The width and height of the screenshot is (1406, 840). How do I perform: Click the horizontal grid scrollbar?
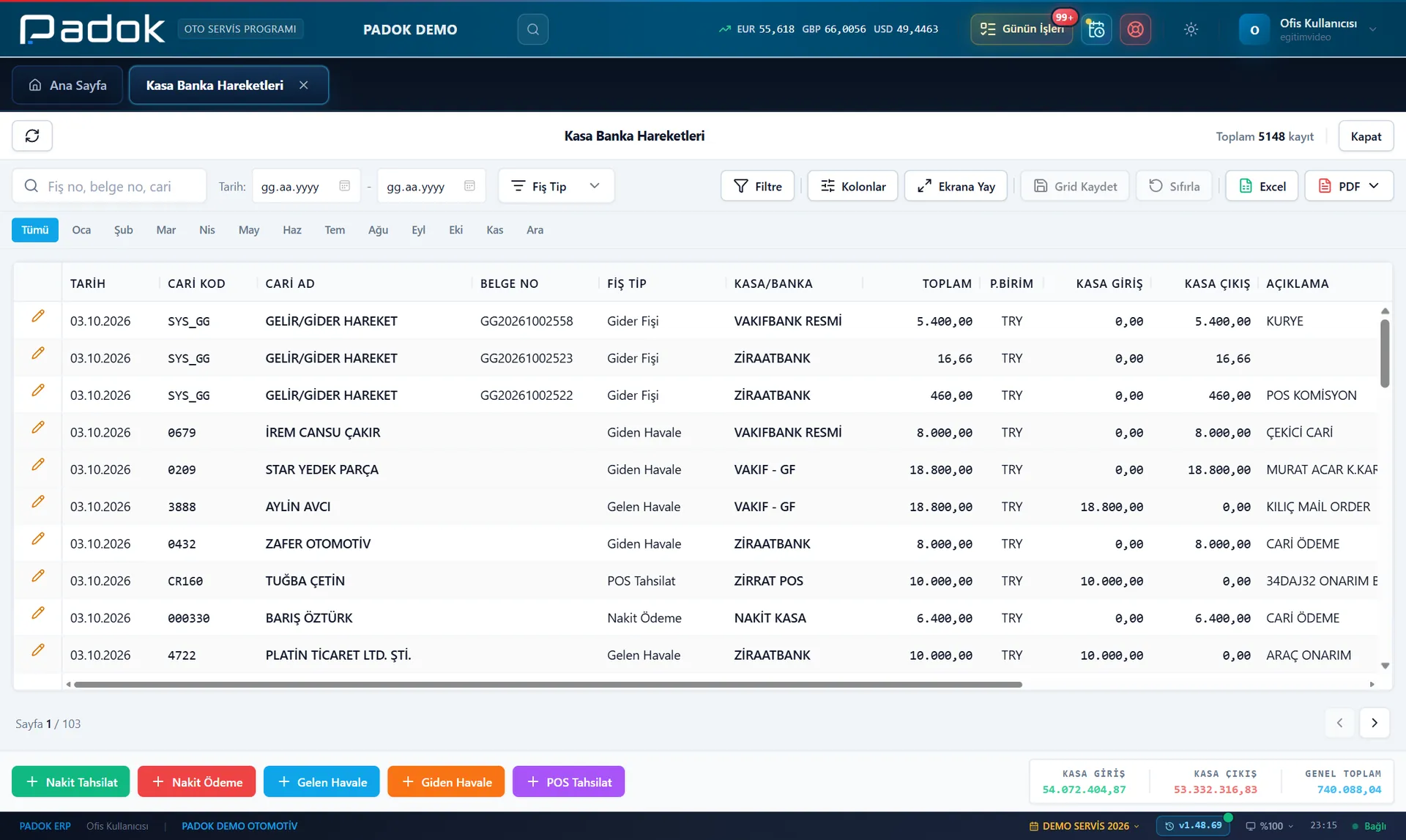coord(548,685)
